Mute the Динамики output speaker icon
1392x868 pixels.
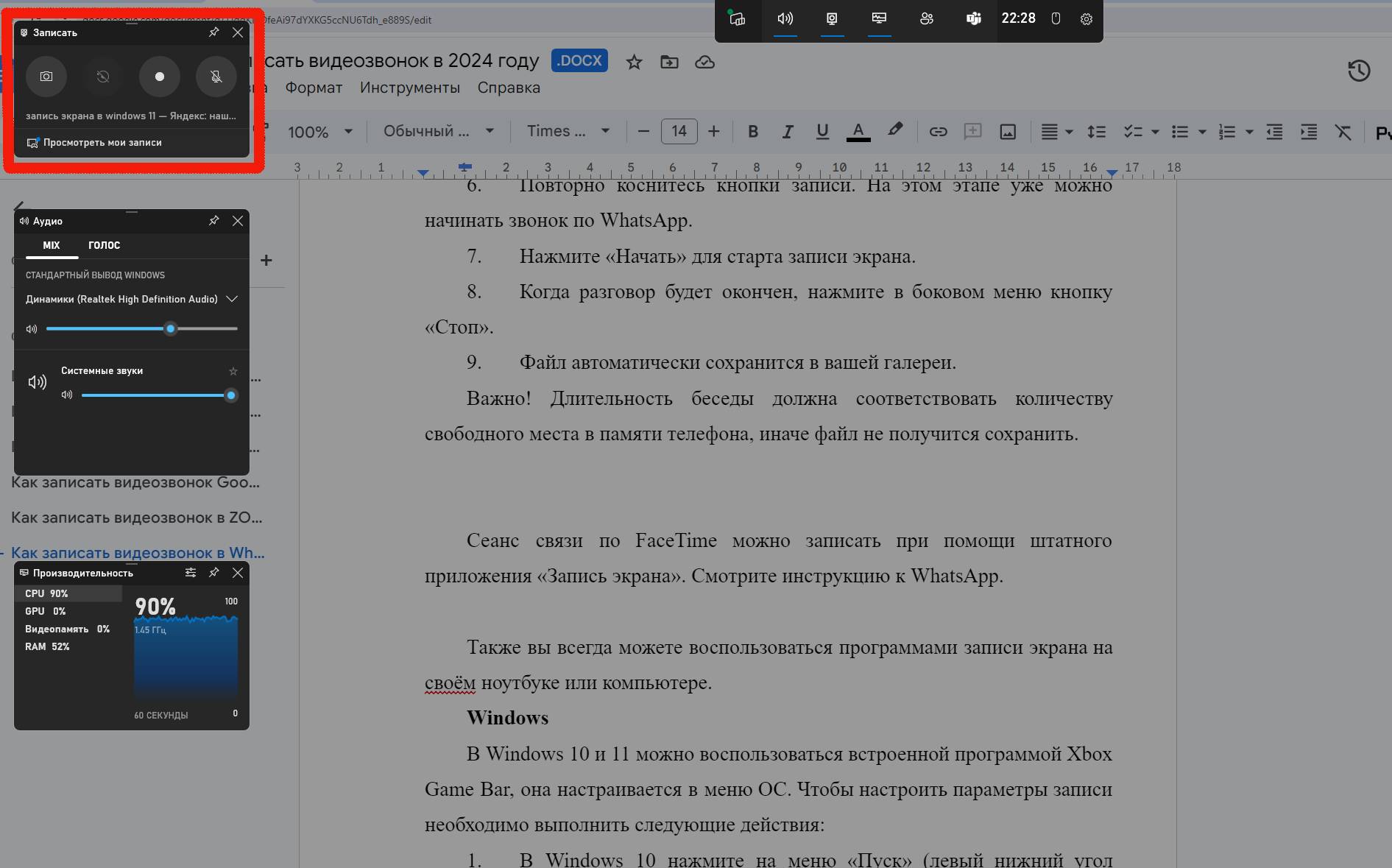pos(32,329)
